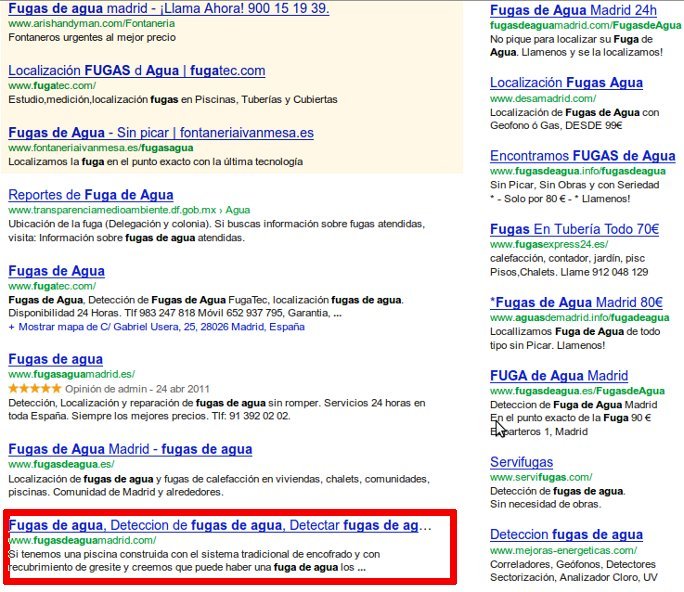Expand 'Mostrar mapa de C/ Gabriel Usera' link
The width and height of the screenshot is (684, 592).
point(157,327)
